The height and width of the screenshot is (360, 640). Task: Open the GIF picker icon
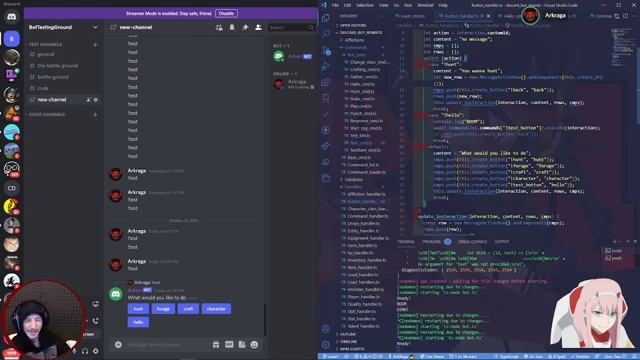point(229,345)
